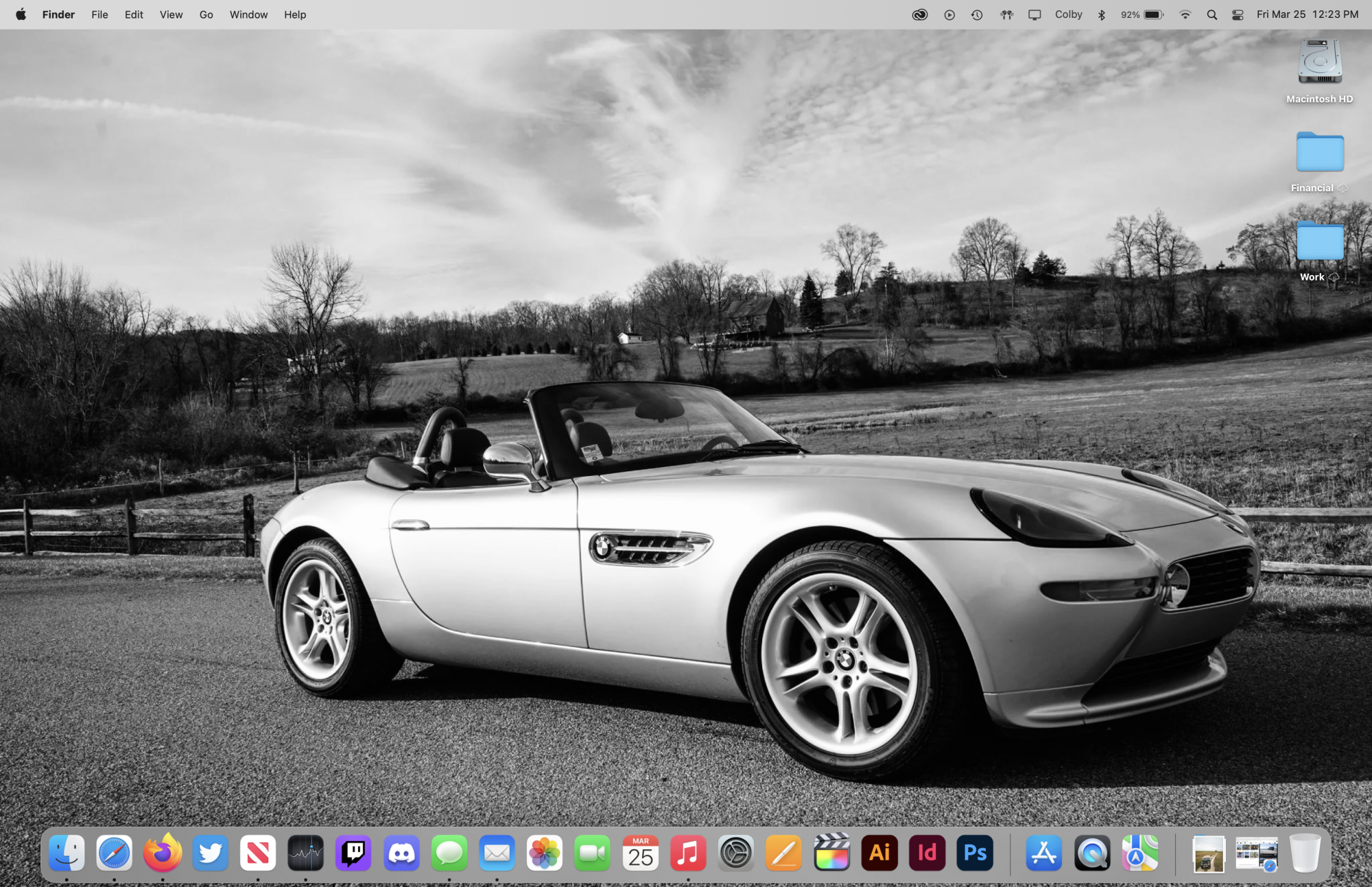The height and width of the screenshot is (887, 1372).
Task: Open the Time Machine status menu
Action: (x=977, y=14)
